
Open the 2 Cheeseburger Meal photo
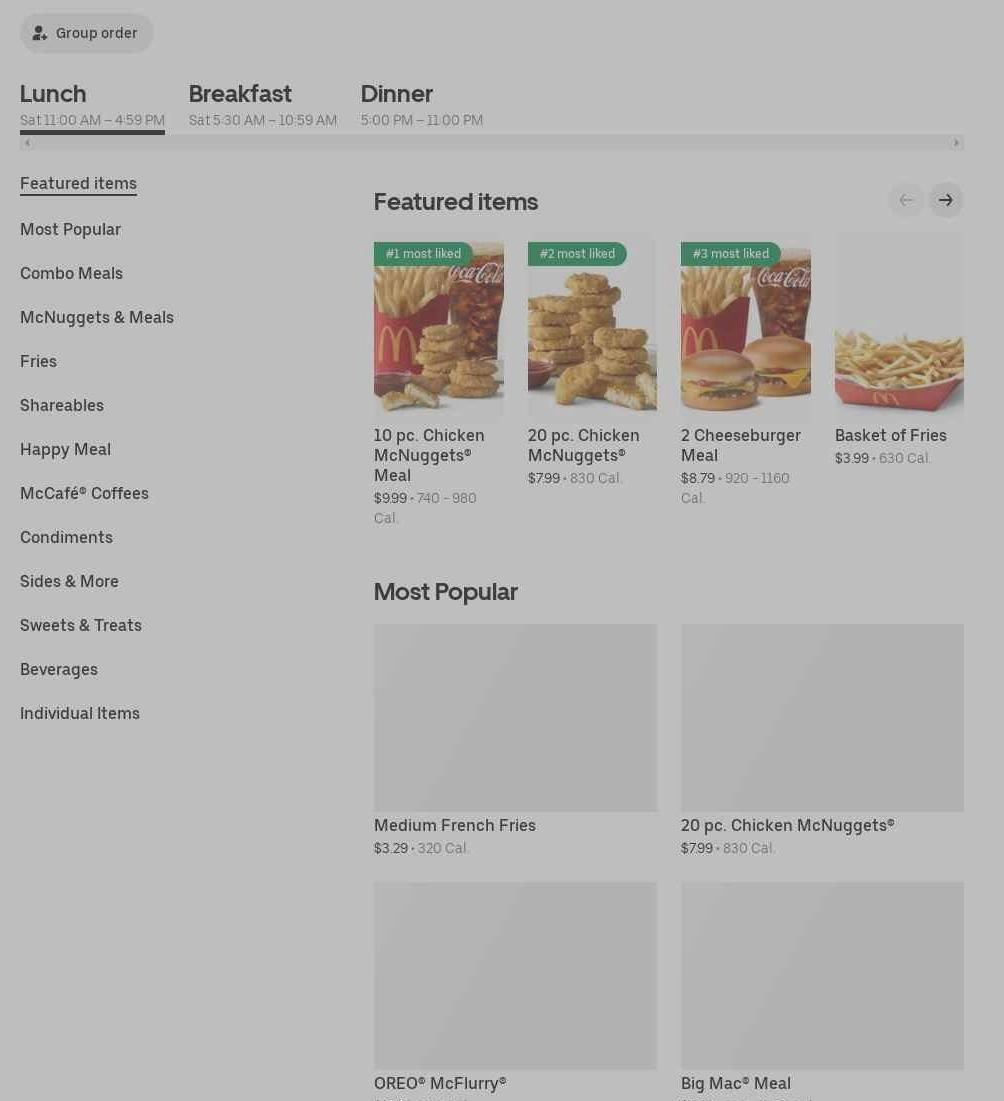coord(745,328)
